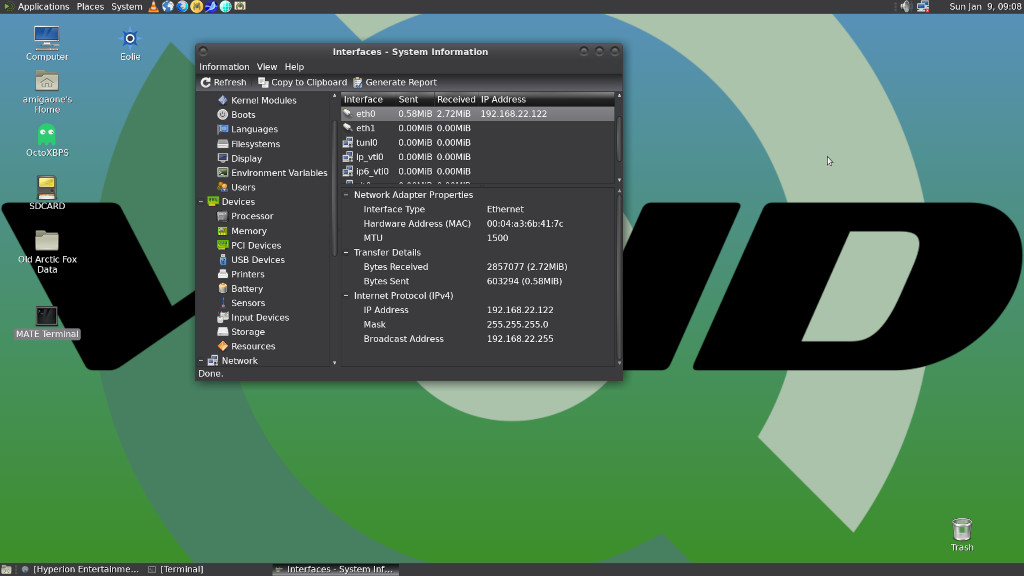This screenshot has height=576, width=1024.
Task: Click the Processor chip icon
Action: [x=223, y=216]
